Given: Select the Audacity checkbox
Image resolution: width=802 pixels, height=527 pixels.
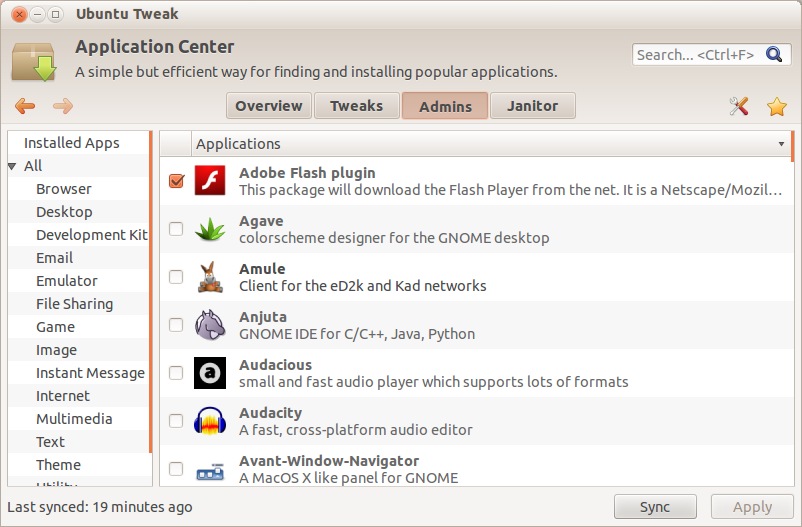Looking at the screenshot, I should (x=176, y=421).
